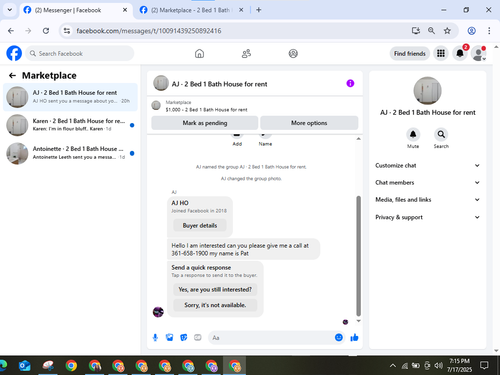Expand Customize chat section
The width and height of the screenshot is (500, 375).
[427, 165]
